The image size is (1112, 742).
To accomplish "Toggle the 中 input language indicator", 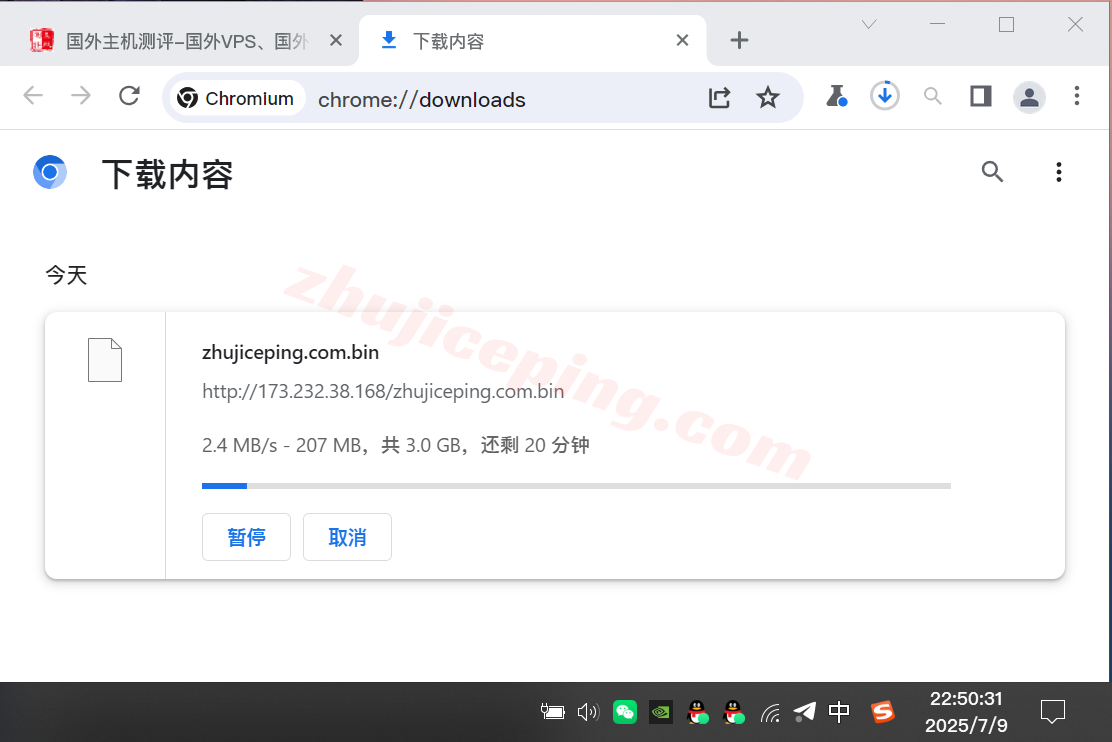I will tap(839, 711).
